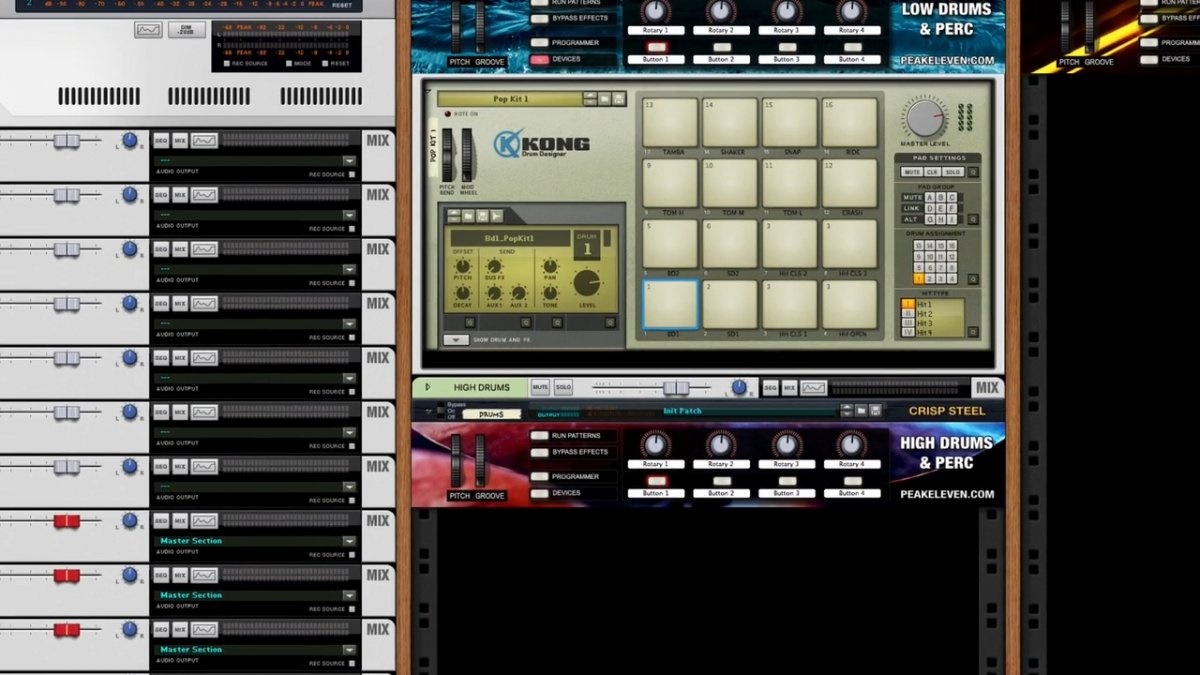Solo the HIGH DRUMS mix channel
This screenshot has width=1200, height=675.
[x=564, y=387]
